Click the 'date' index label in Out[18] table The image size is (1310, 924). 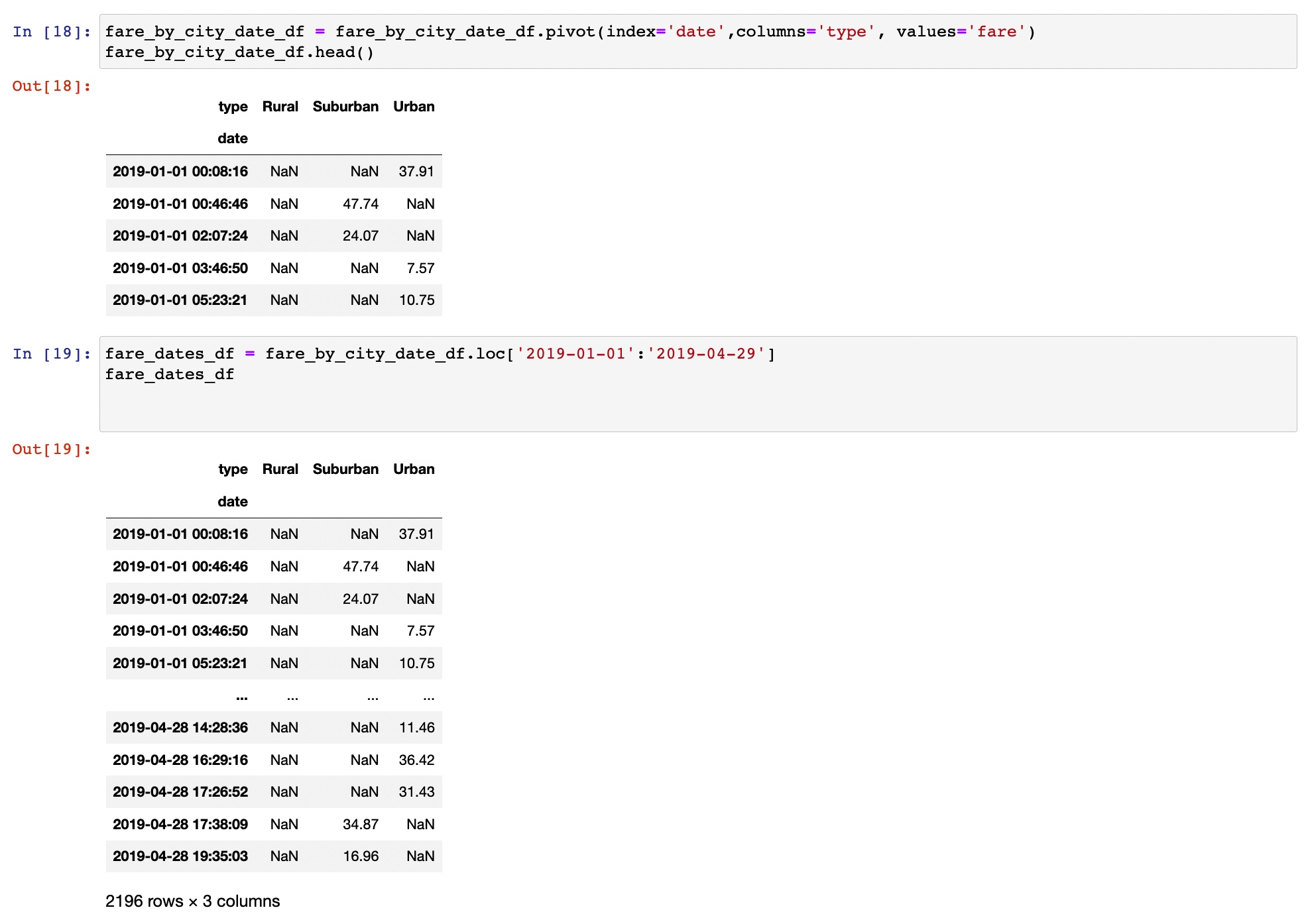(x=233, y=138)
